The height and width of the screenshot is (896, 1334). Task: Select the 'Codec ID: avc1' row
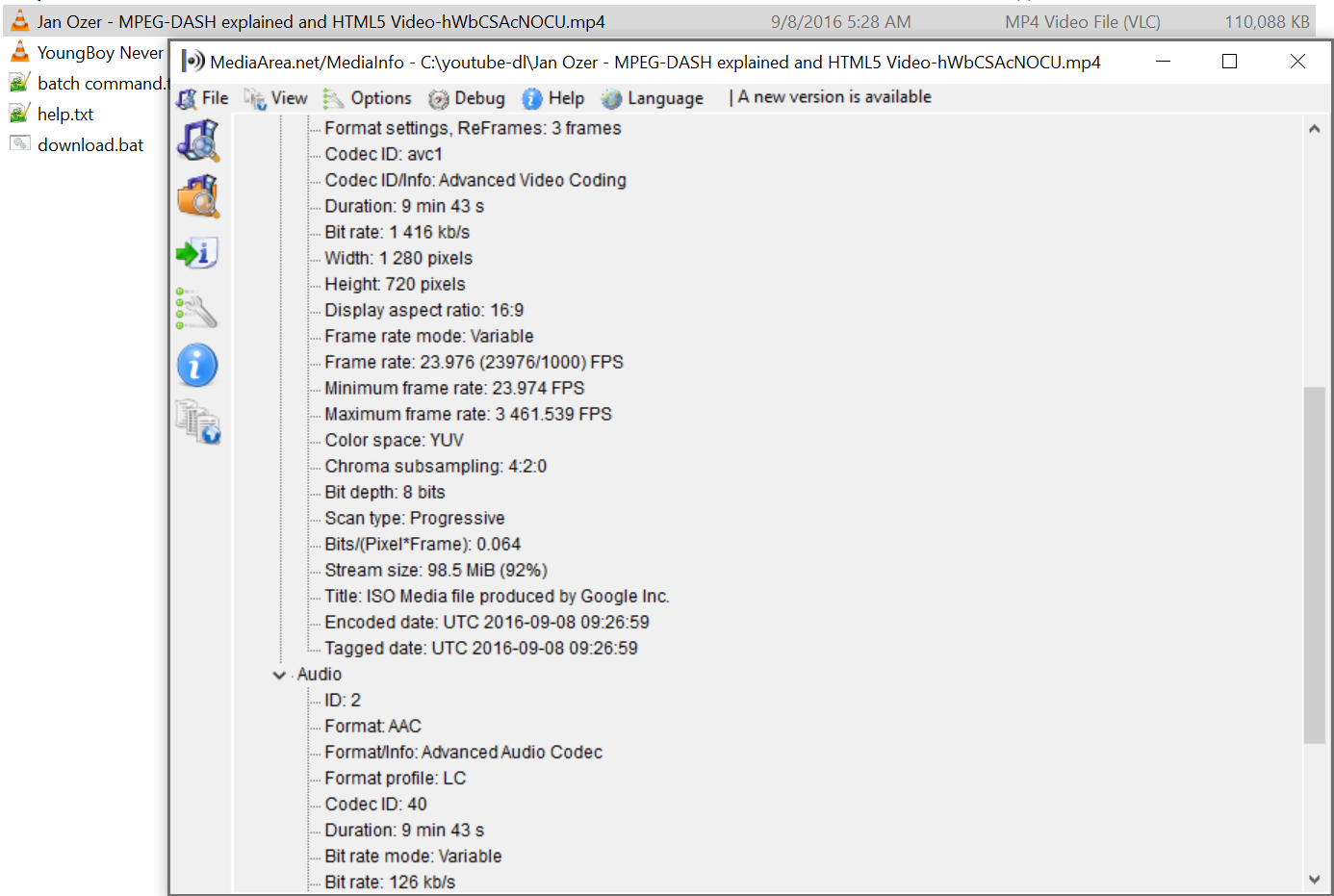pos(383,154)
